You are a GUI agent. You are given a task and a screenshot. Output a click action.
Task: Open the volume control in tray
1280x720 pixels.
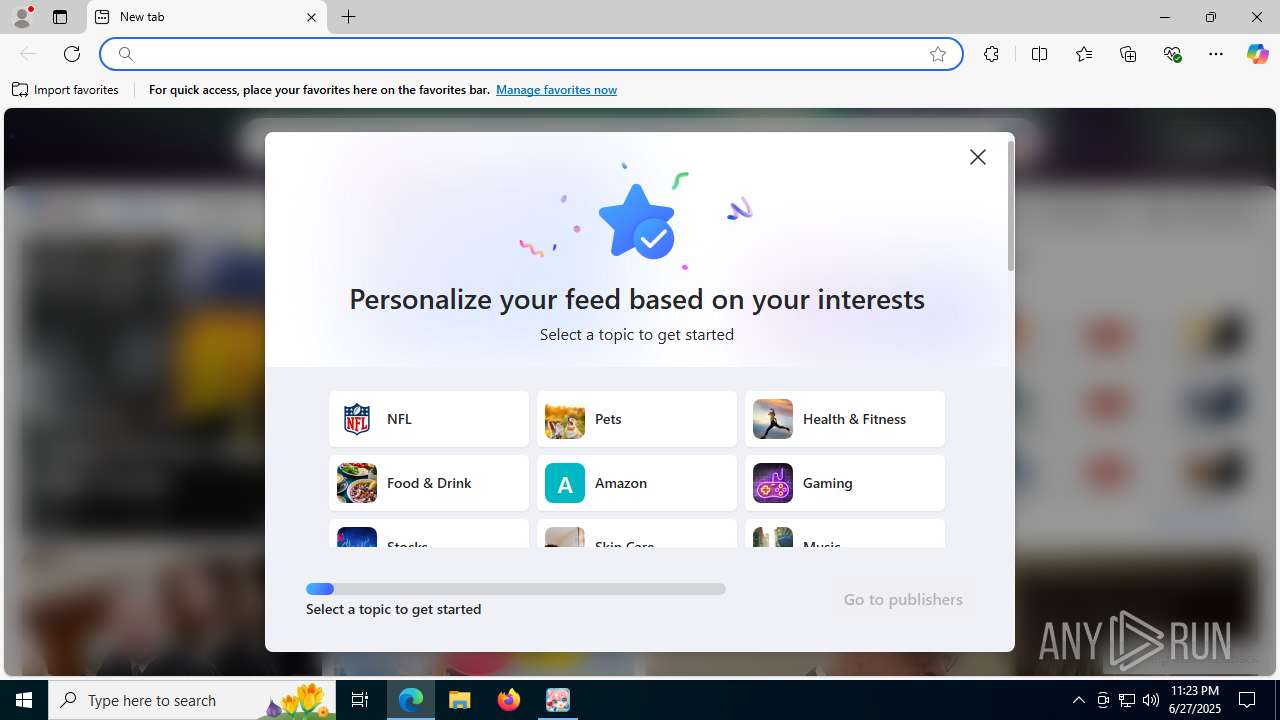click(1151, 700)
